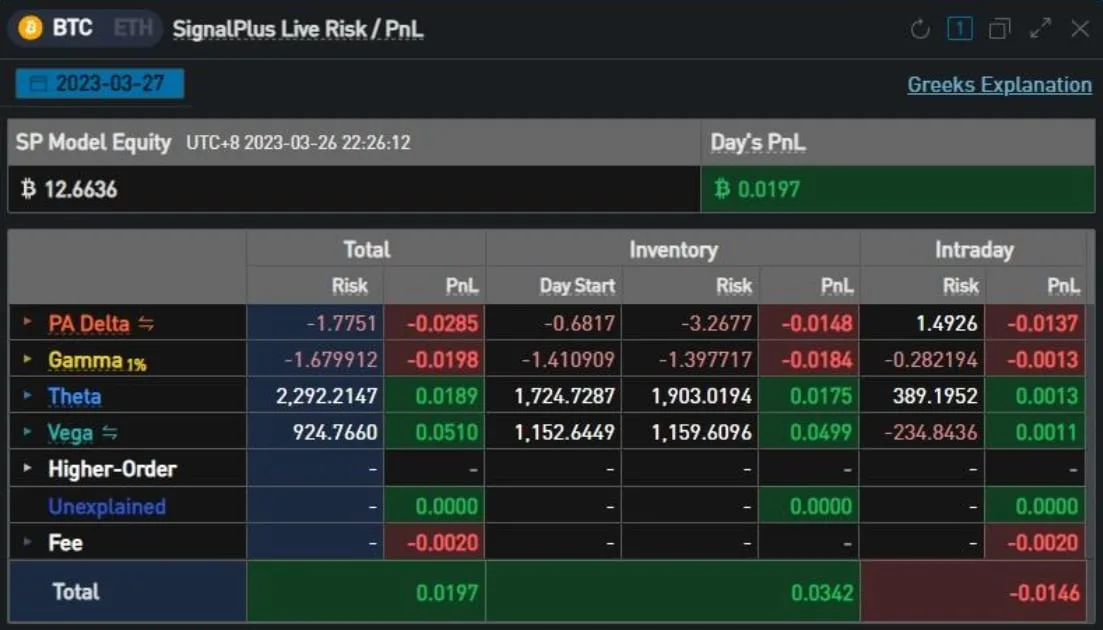Expand the Gamma 1% row
The width and height of the screenshot is (1103, 630).
click(27, 359)
